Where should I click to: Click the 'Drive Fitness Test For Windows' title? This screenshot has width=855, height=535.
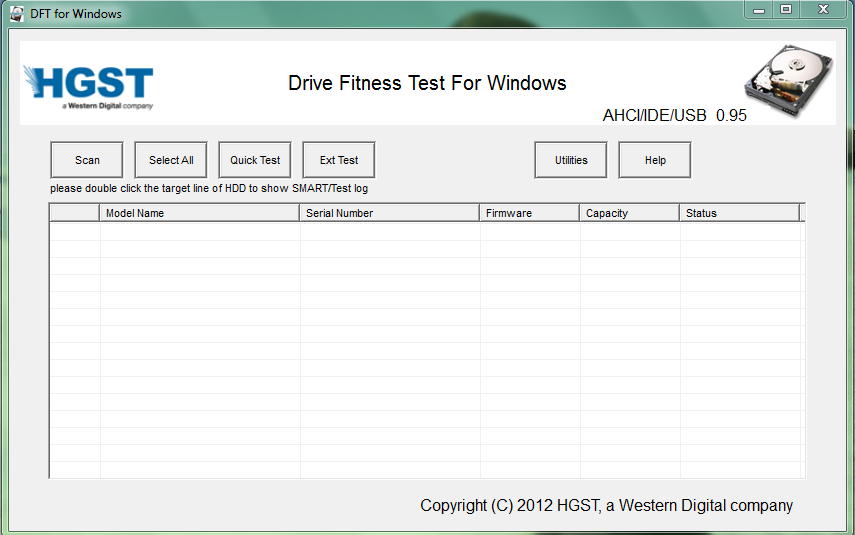click(427, 83)
